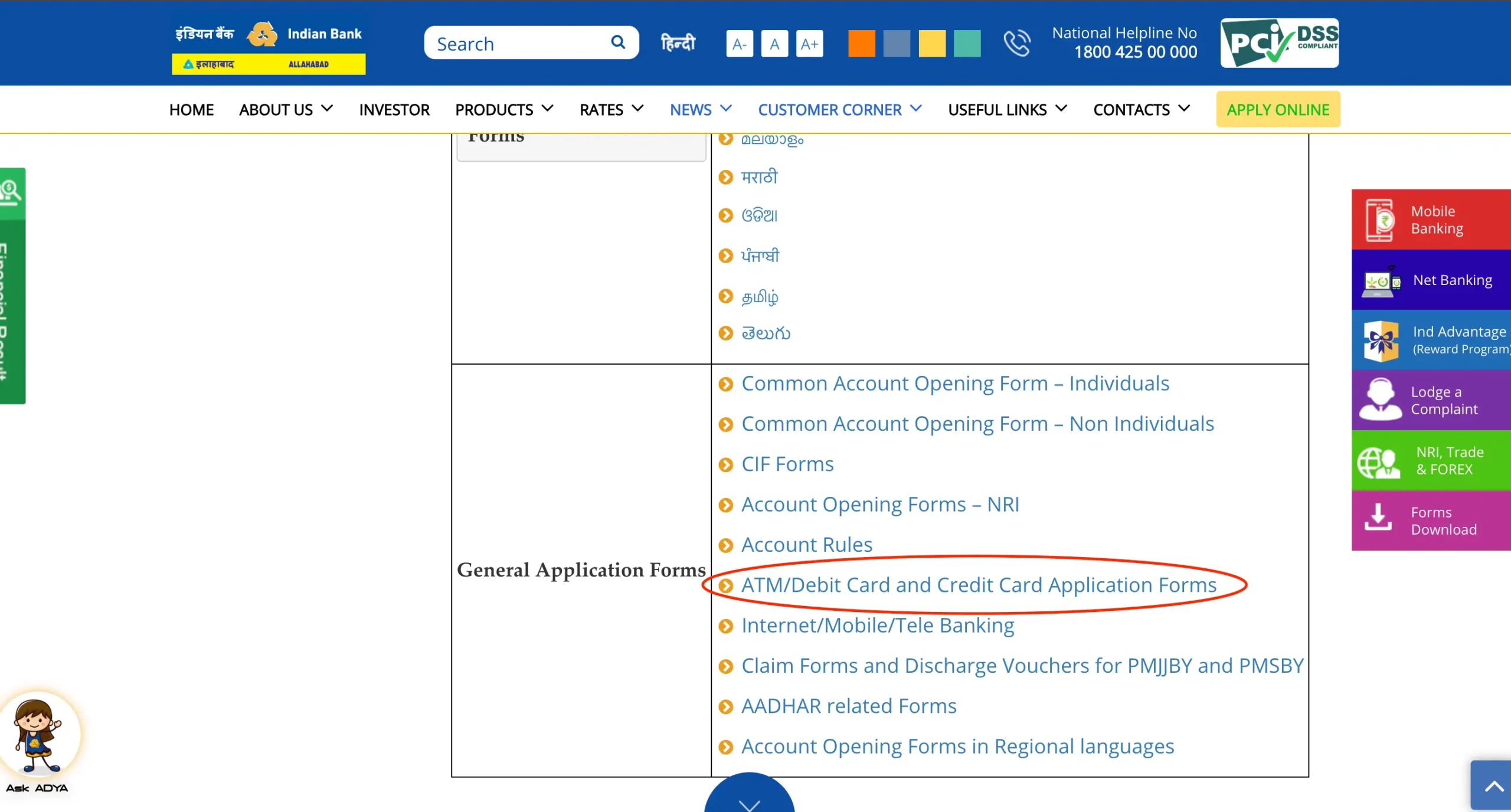Click the scroll-to-top chevron at bottom right
1511x812 pixels.
1494,785
